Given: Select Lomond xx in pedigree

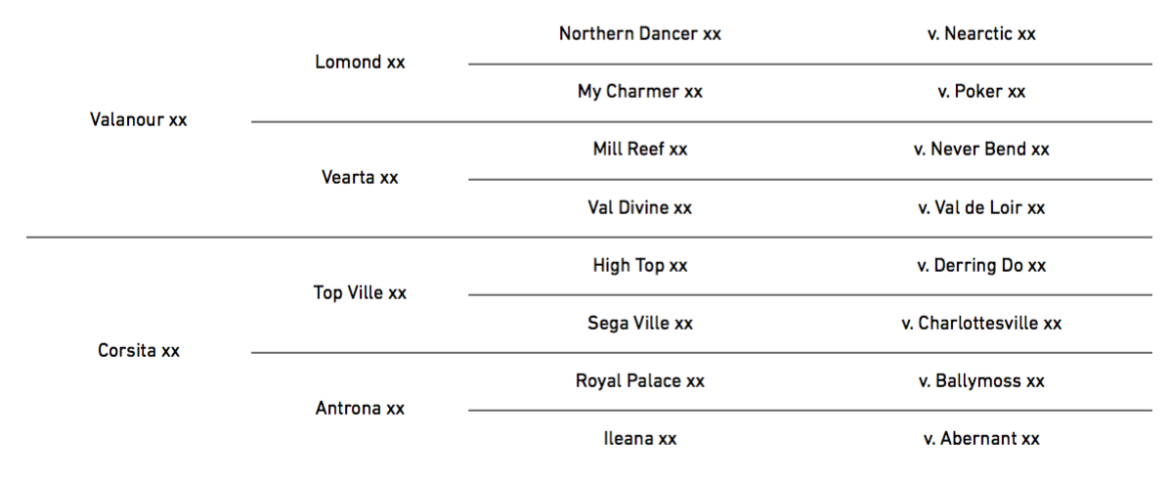Looking at the screenshot, I should point(360,62).
